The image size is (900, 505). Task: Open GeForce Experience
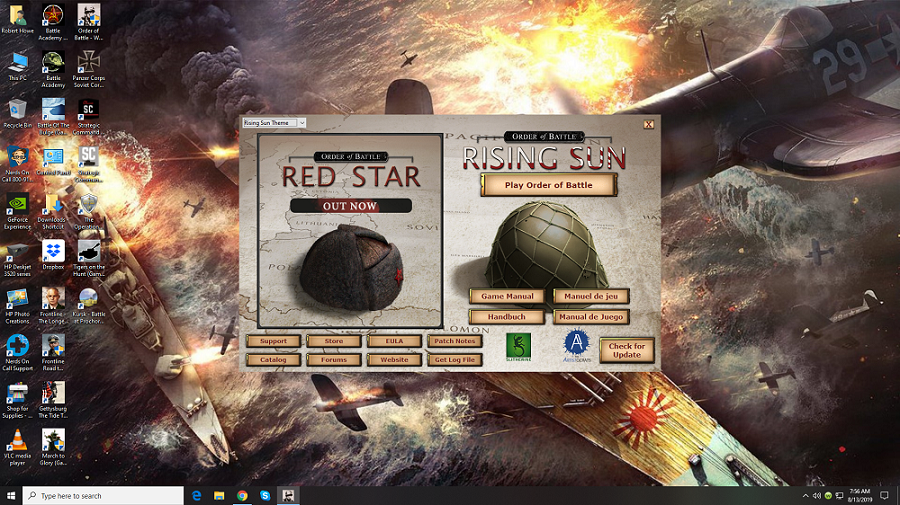pyautogui.click(x=18, y=212)
